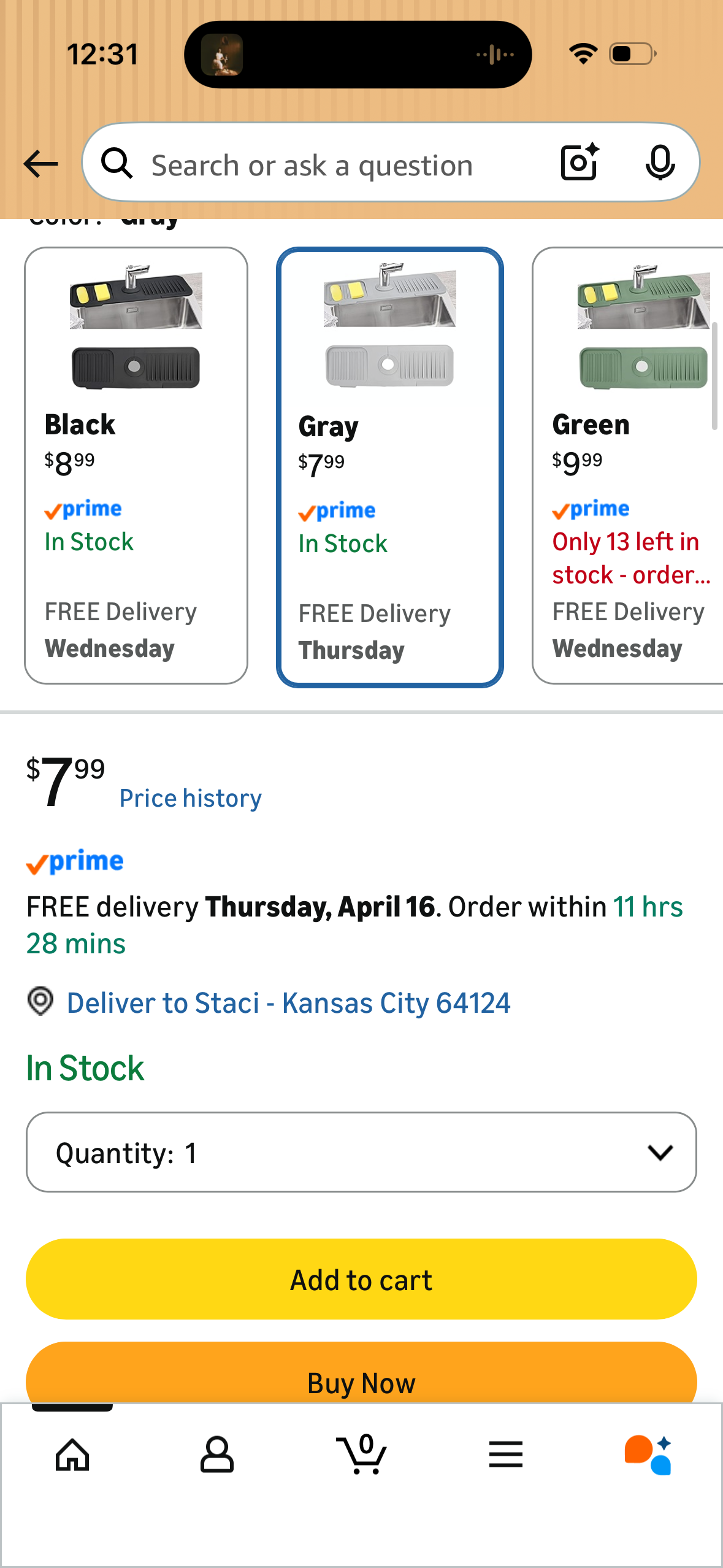Tap Add to cart button
This screenshot has width=723, height=1568.
click(361, 1279)
